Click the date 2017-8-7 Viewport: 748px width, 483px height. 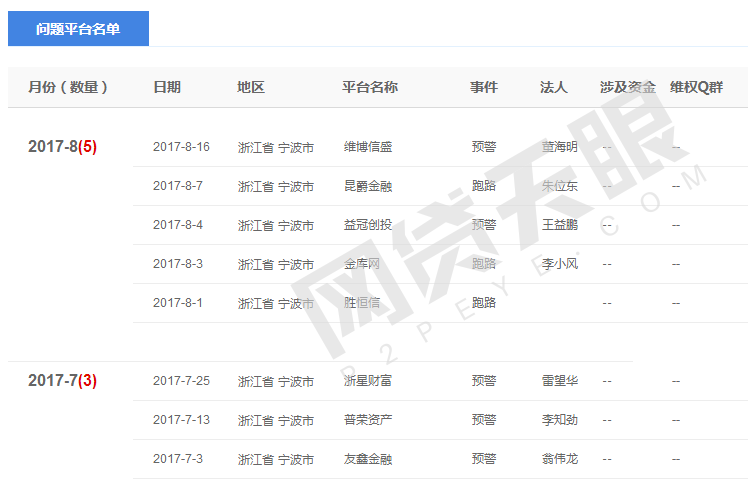click(x=178, y=186)
